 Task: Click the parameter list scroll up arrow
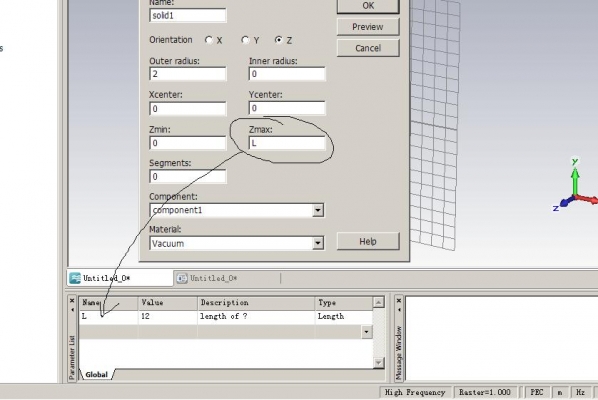(378, 302)
